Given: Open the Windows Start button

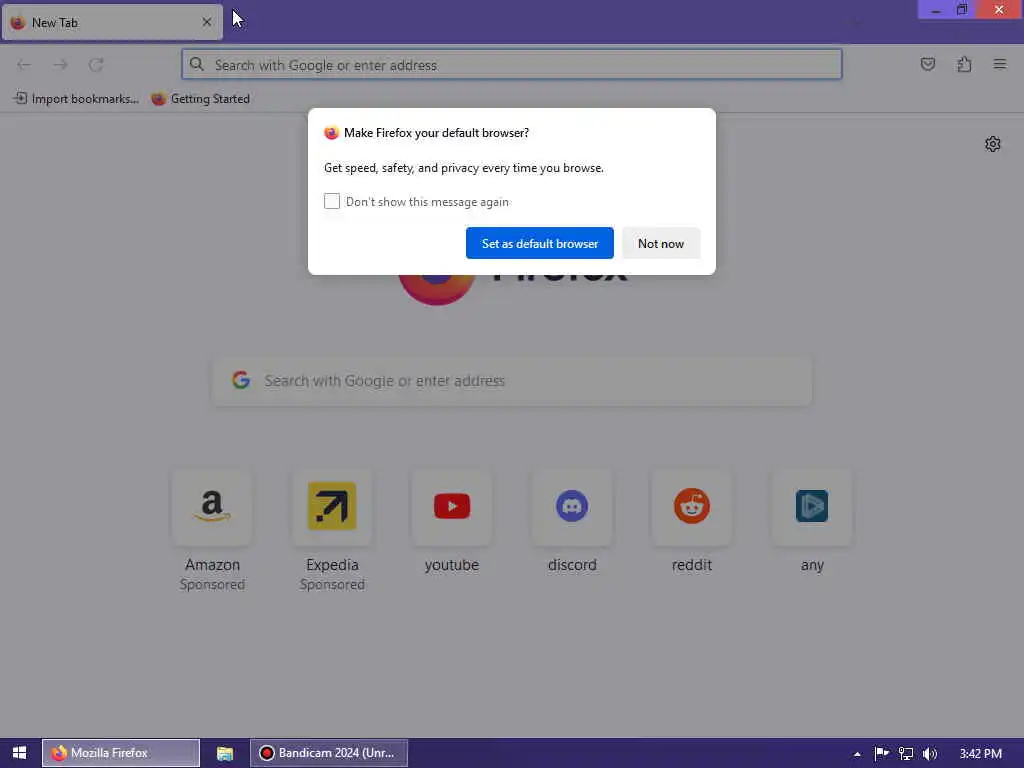Looking at the screenshot, I should click(x=20, y=753).
